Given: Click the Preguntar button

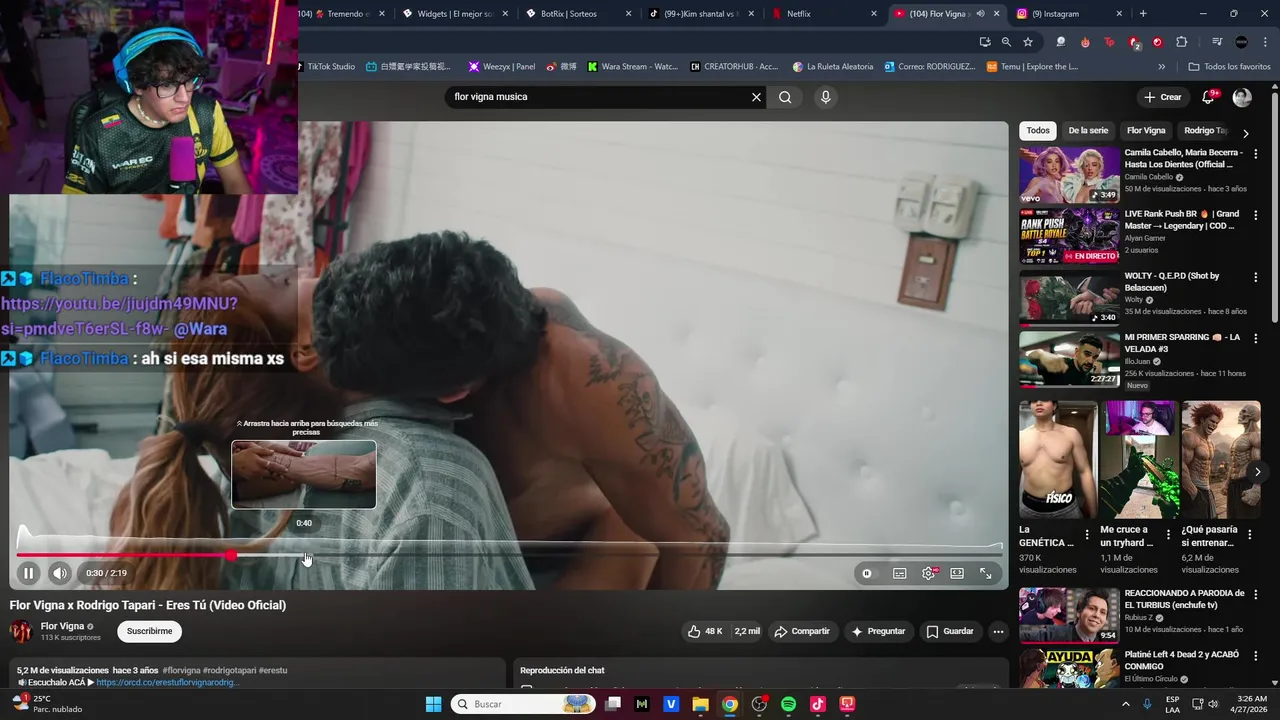Looking at the screenshot, I should 878,631.
